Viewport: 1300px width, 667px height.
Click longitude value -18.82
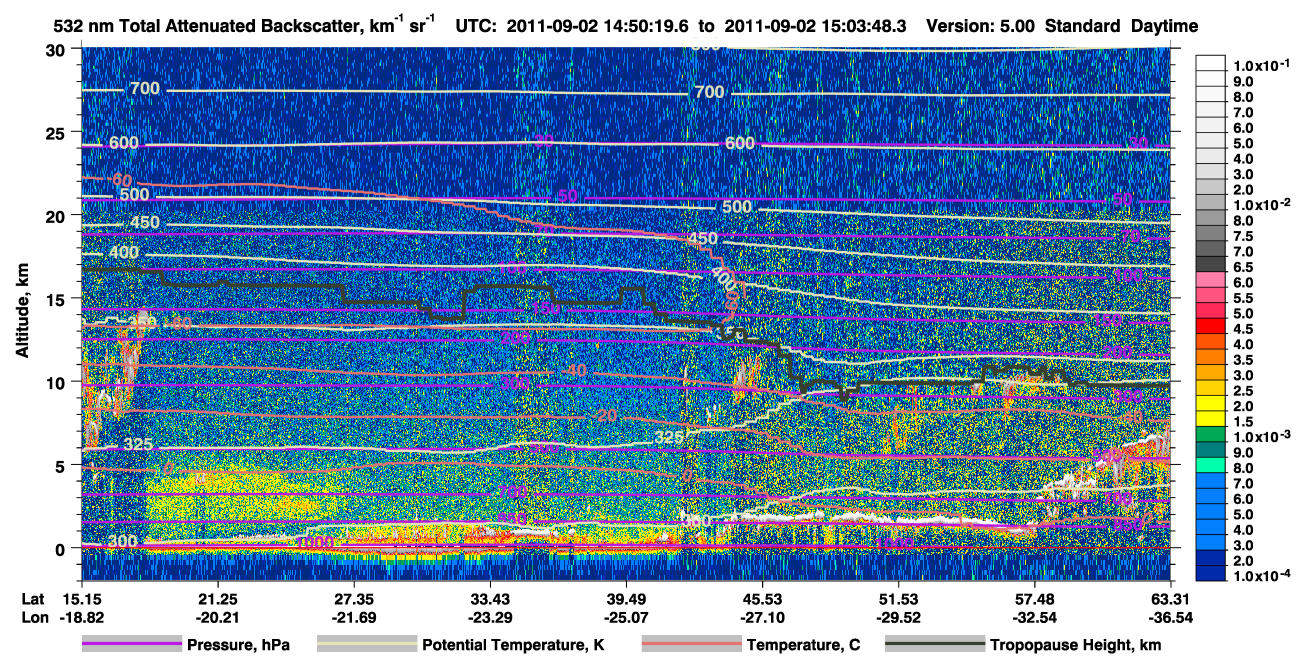click(81, 617)
